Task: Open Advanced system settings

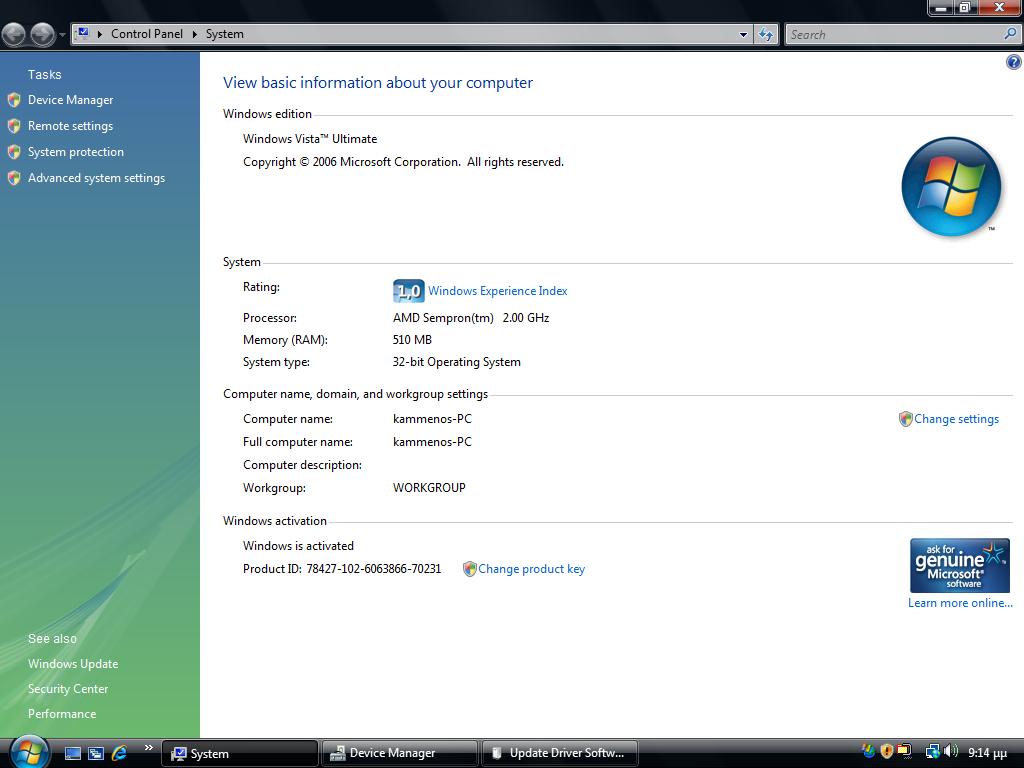Action: coord(96,178)
